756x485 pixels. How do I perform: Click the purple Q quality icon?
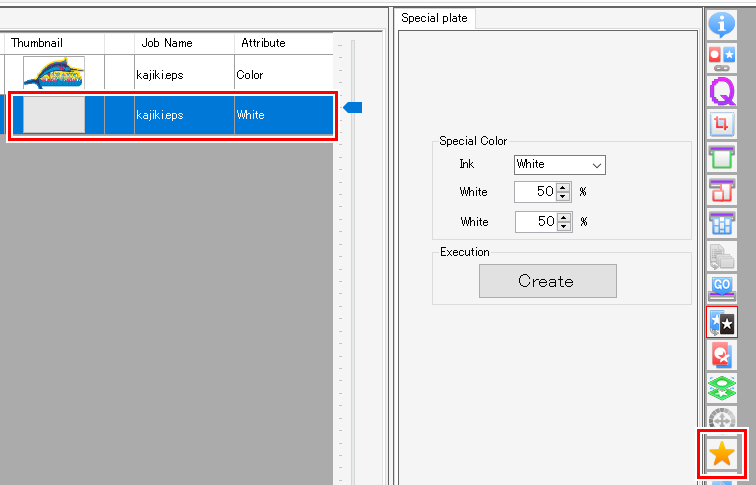click(721, 92)
